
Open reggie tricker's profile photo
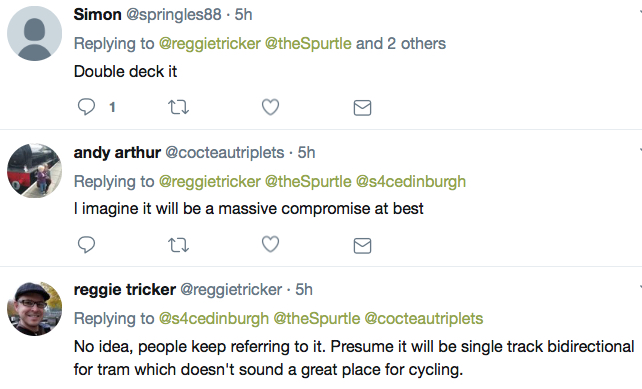34,309
